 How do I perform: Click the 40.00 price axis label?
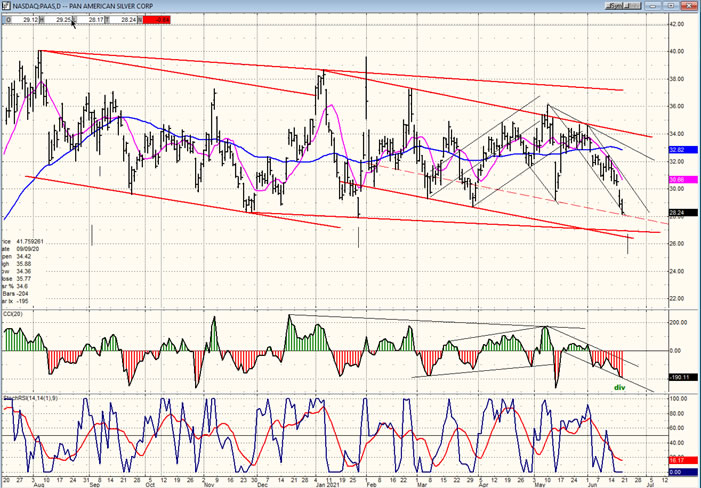pyautogui.click(x=677, y=51)
